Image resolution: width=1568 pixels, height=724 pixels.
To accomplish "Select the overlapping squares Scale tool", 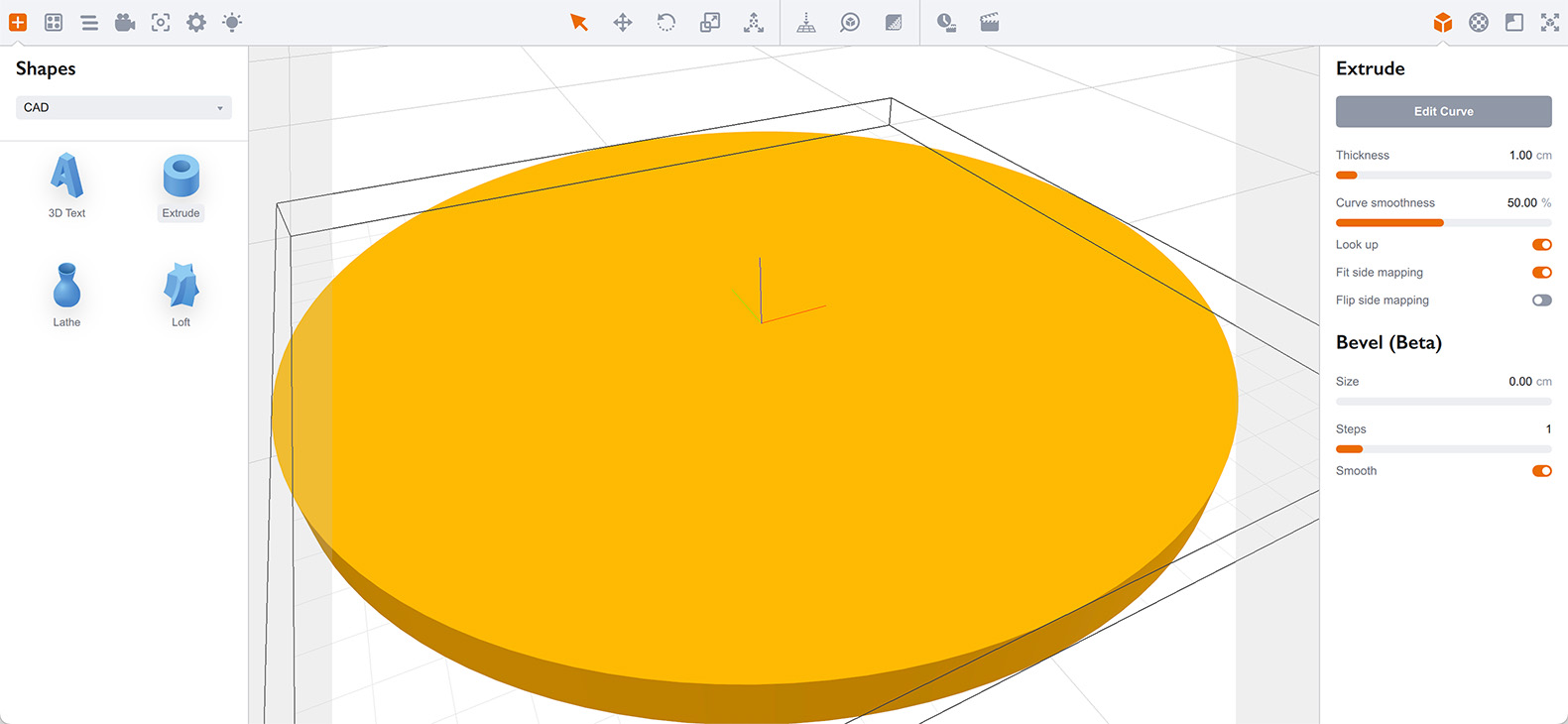I will 710,22.
